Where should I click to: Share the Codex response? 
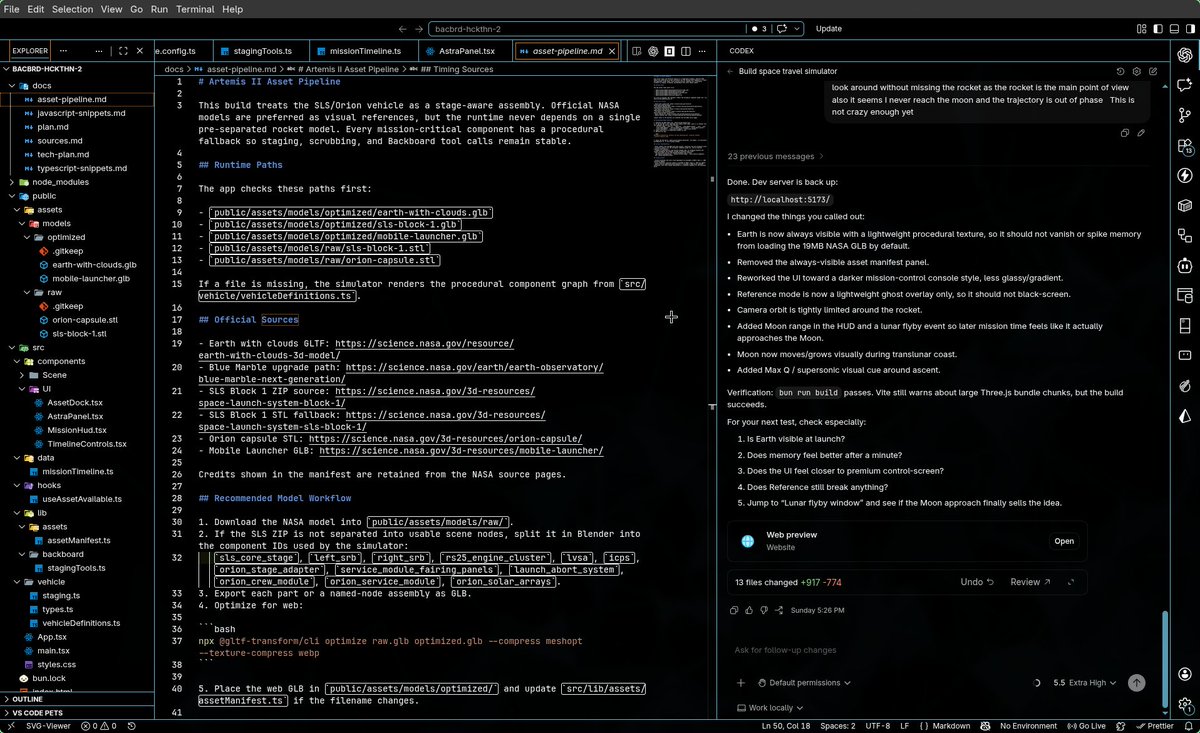click(779, 610)
